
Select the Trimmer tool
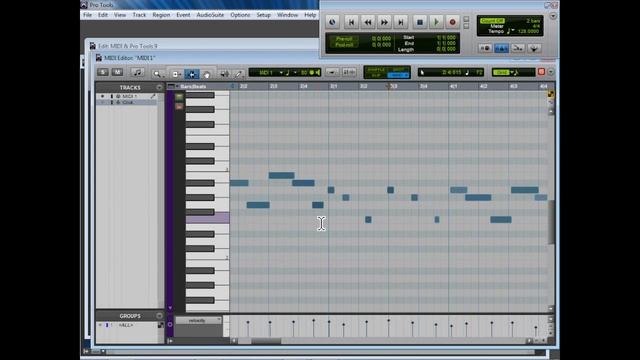point(176,74)
